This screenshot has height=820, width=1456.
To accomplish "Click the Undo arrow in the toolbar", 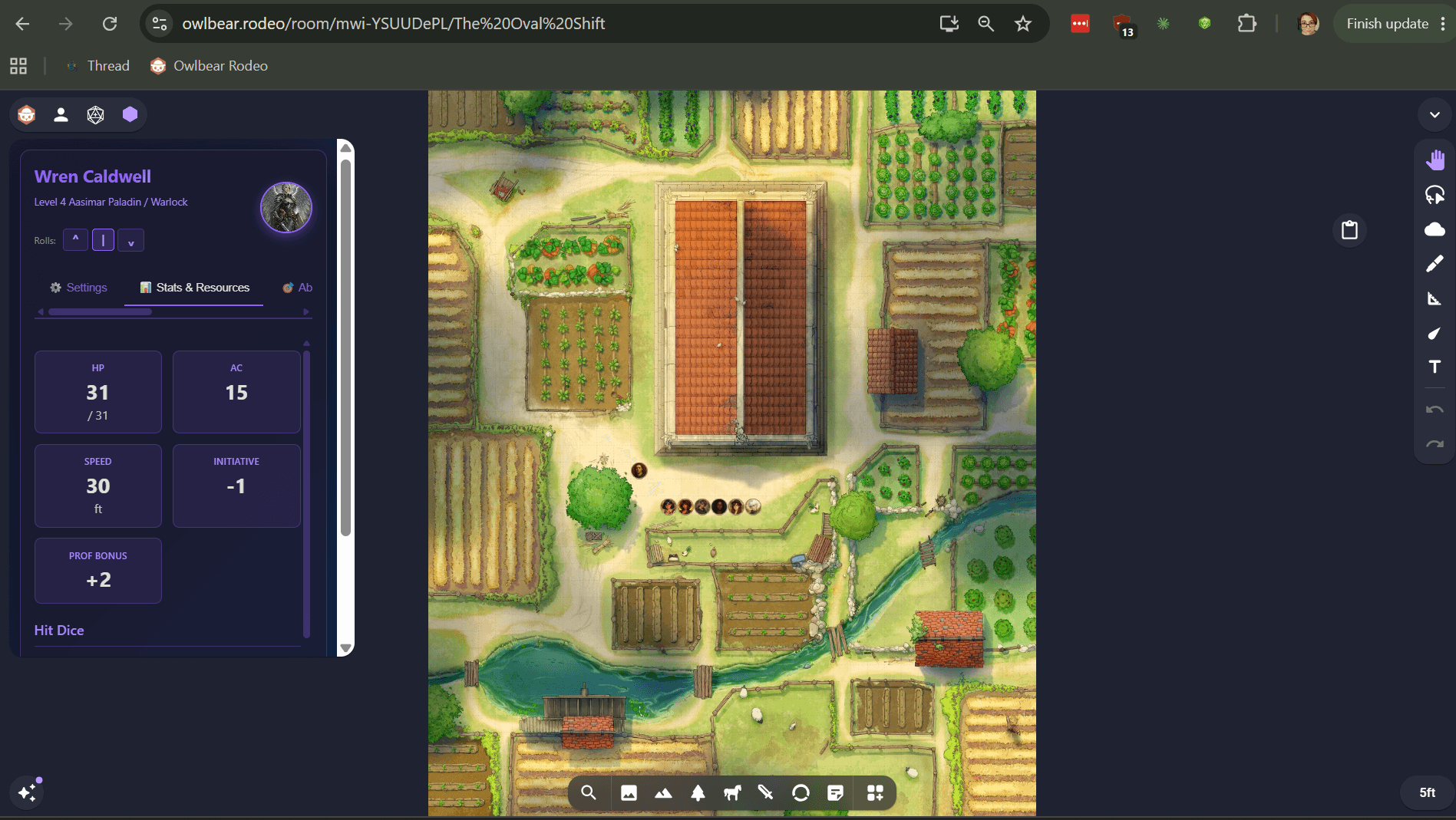I will coord(1435,410).
